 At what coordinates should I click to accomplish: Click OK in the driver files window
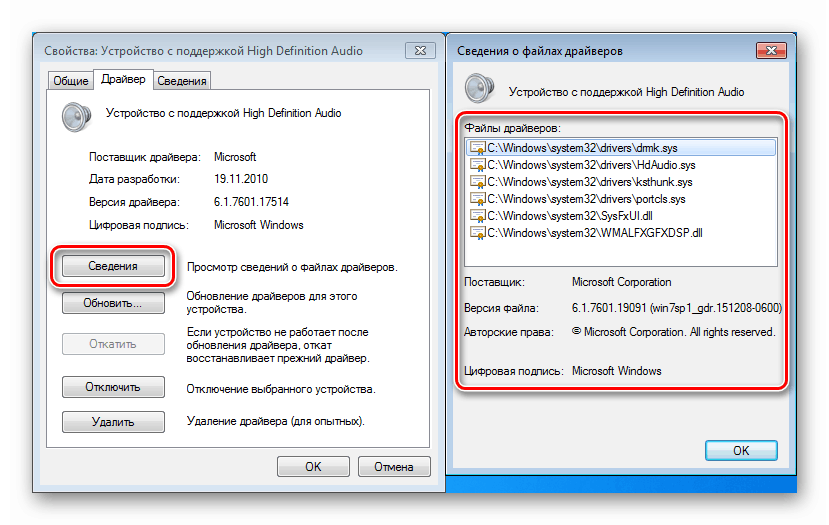pos(741,450)
